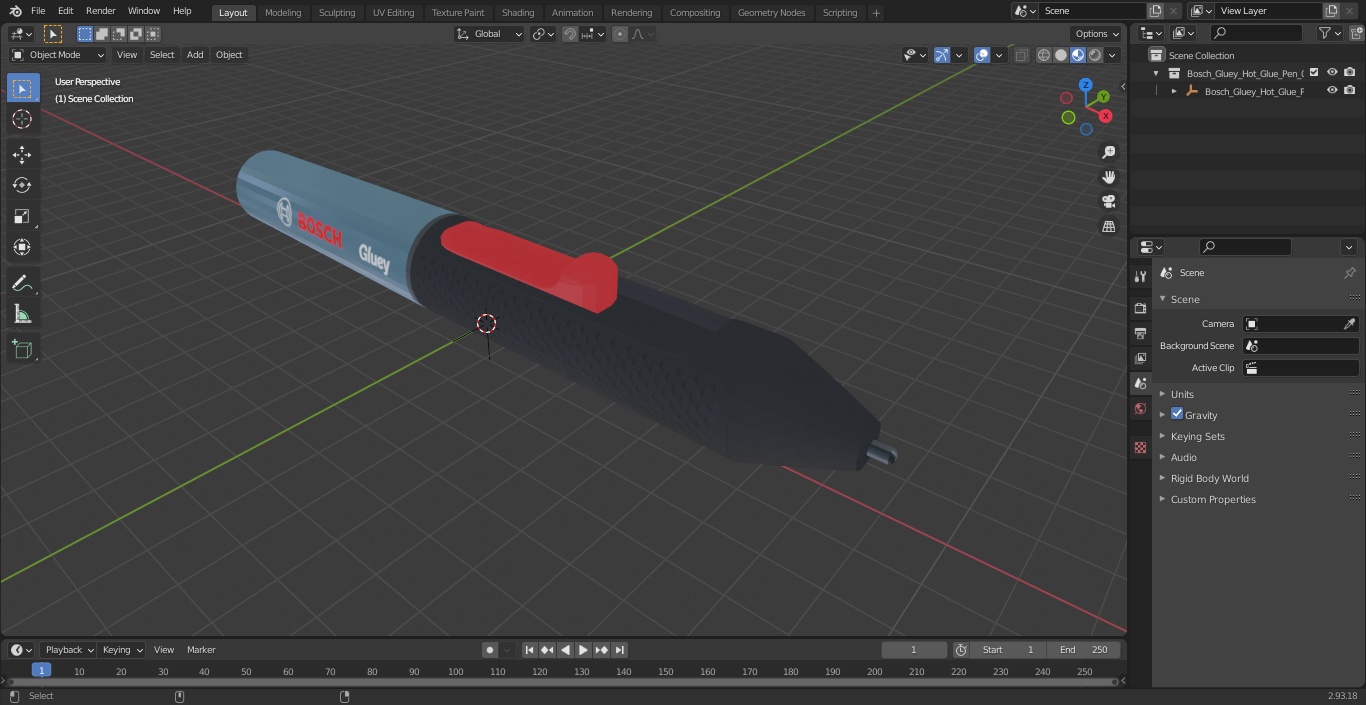Screen dimensions: 1366x705
Task: Click the Z axis on navigation gizmo
Action: tap(1086, 85)
